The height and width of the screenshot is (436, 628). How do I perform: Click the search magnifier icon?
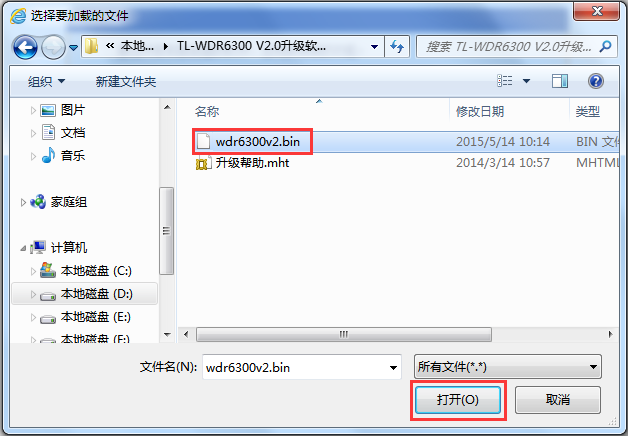coord(606,46)
